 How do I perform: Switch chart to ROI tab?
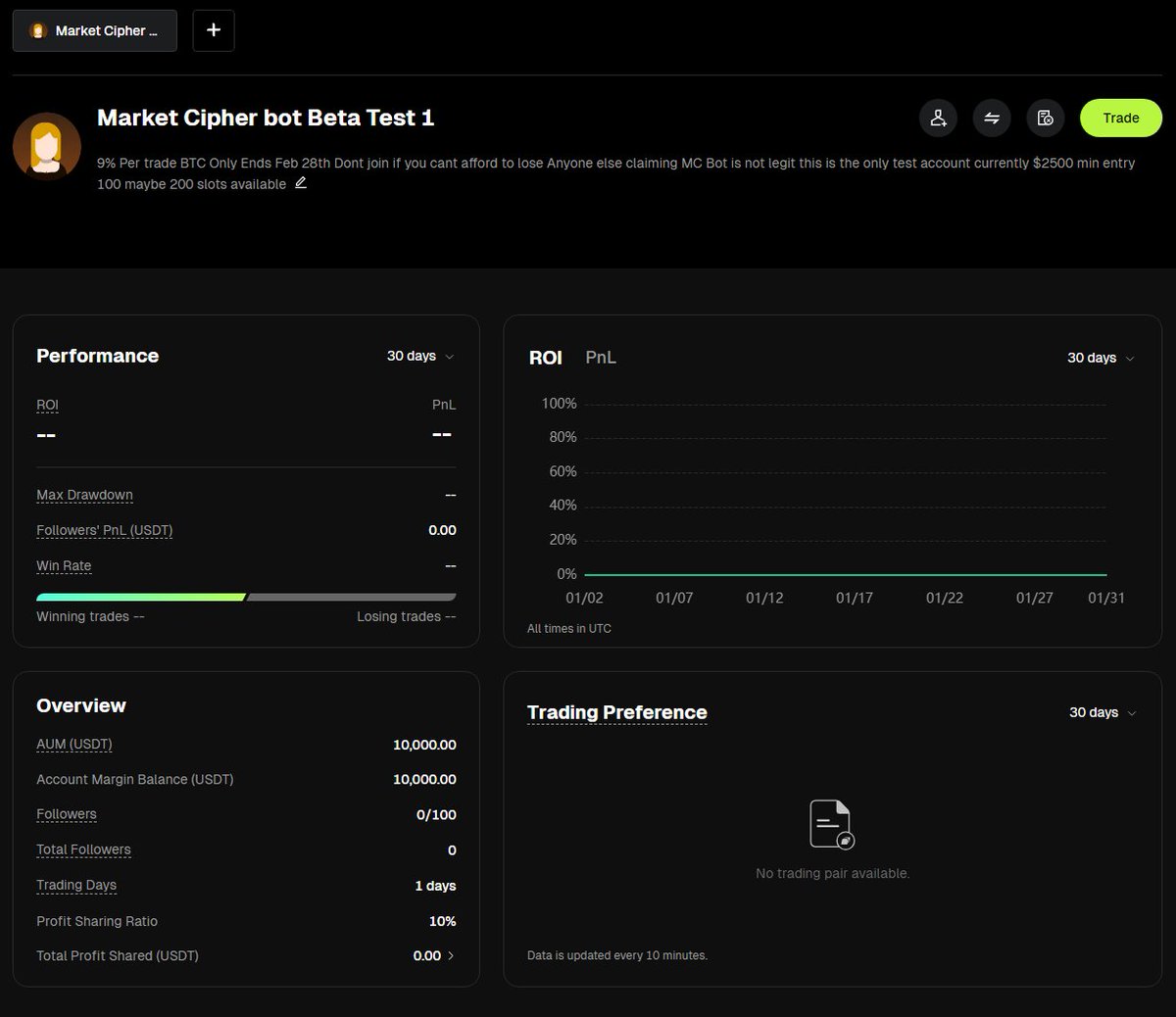pyautogui.click(x=545, y=358)
